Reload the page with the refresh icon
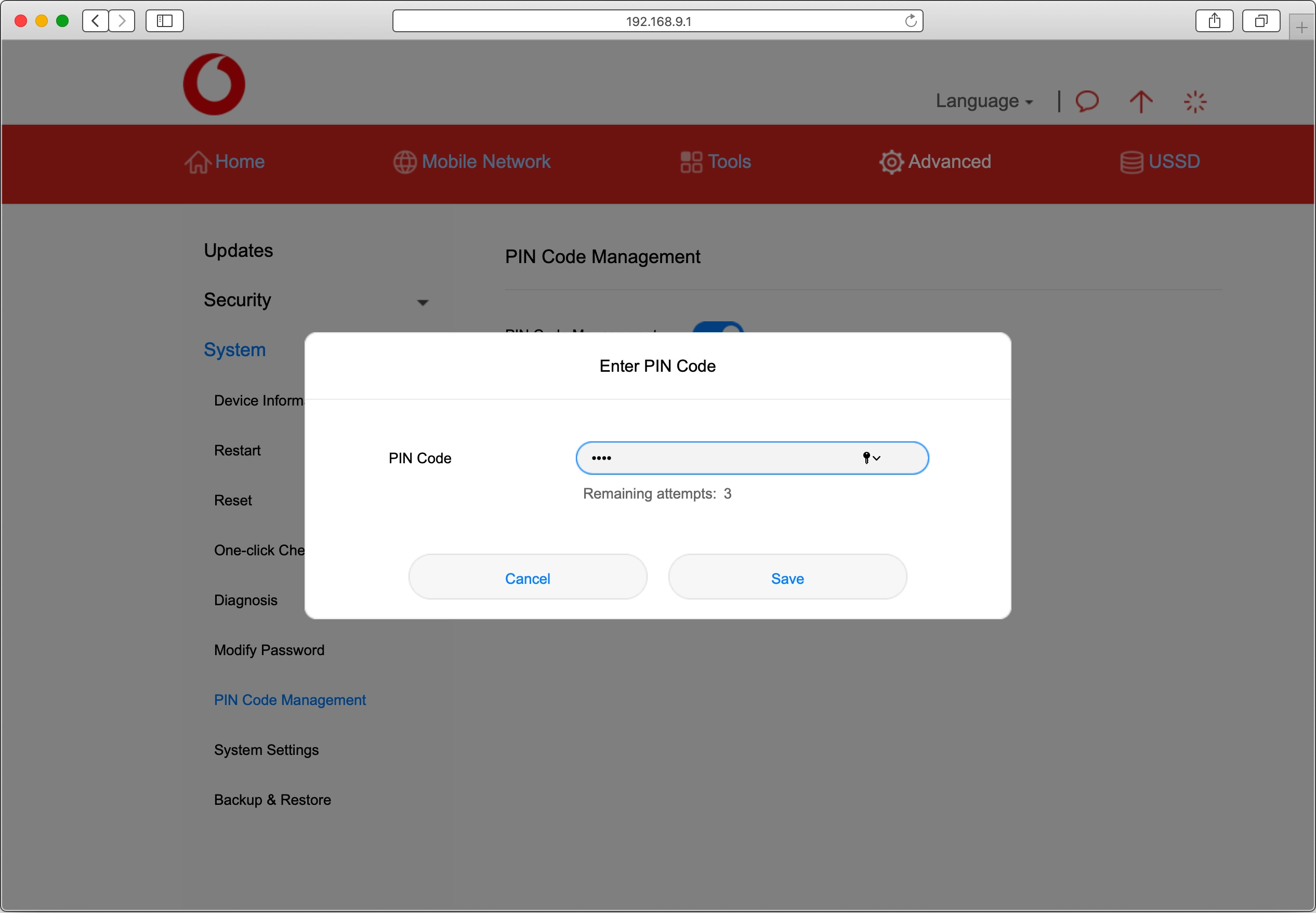 tap(910, 21)
